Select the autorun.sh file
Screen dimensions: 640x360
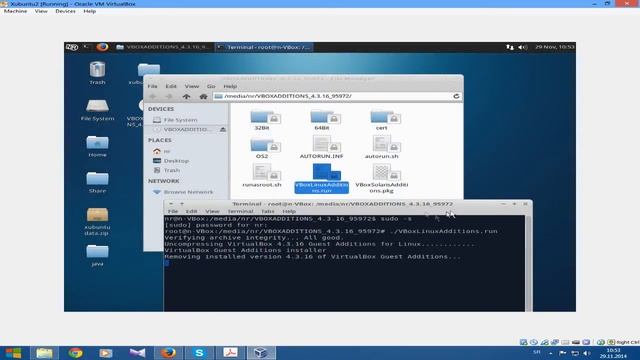[x=382, y=147]
